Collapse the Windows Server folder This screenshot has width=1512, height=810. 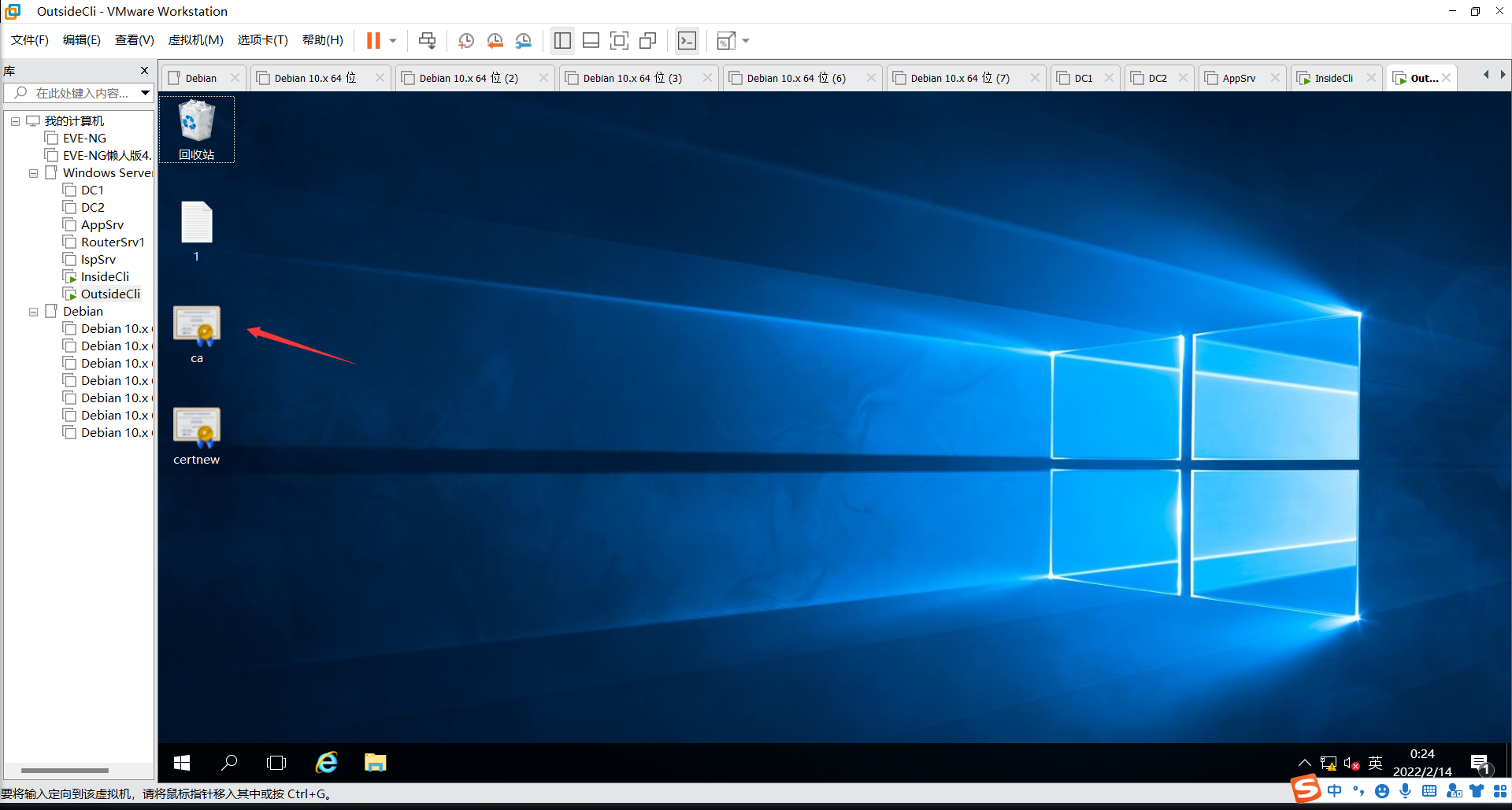pyautogui.click(x=33, y=173)
